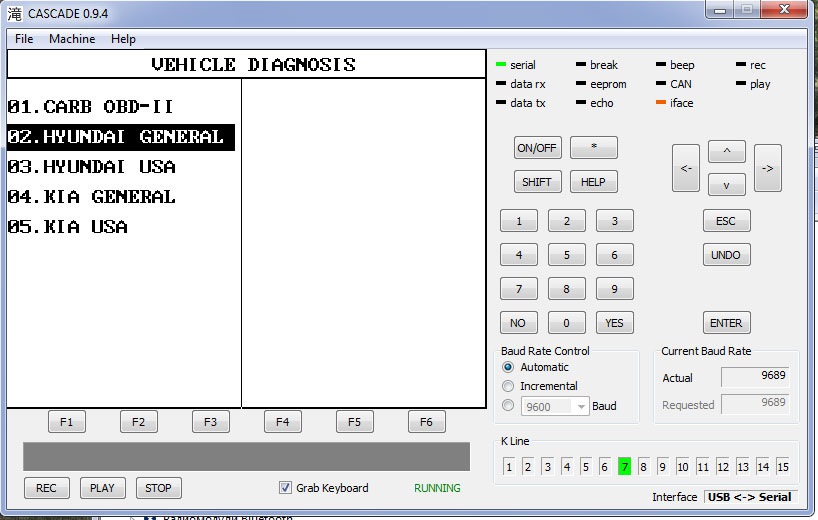Select K Line 1
This screenshot has height=520, width=818.
click(x=509, y=466)
